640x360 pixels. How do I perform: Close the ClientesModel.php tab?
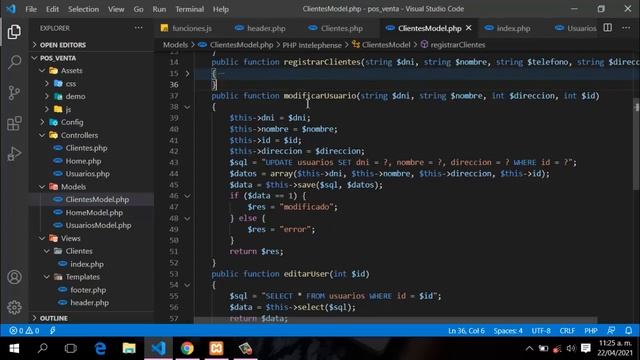pos(469,28)
